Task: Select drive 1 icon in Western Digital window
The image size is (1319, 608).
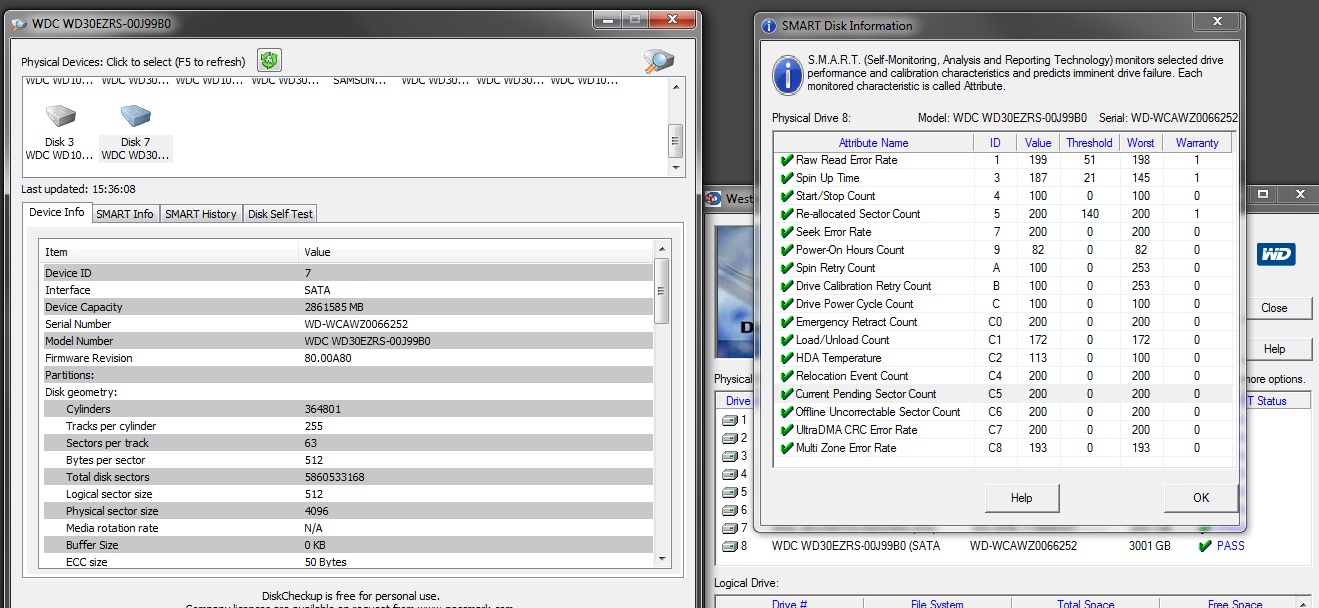Action: pos(730,420)
